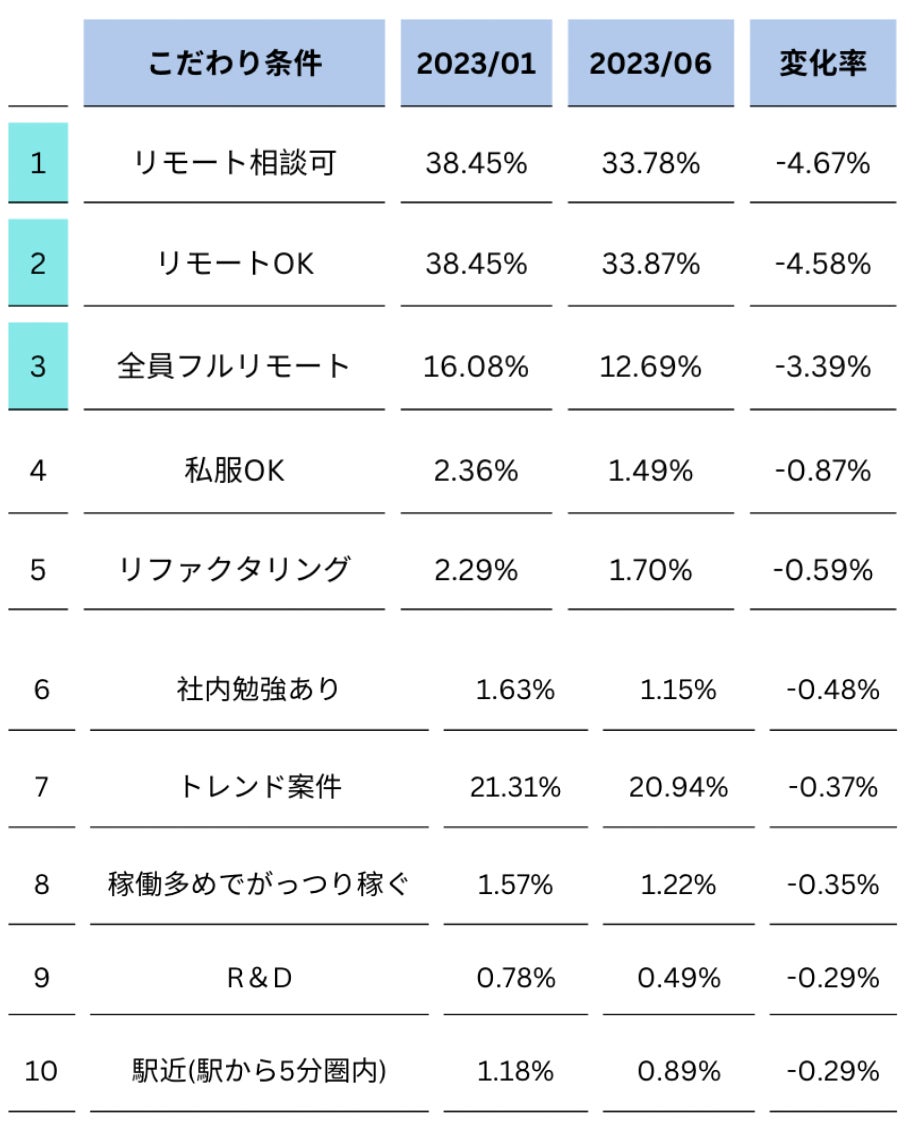Select the 稼働多めでがっつり稼ぐ label
This screenshot has height=1134, width=912.
[258, 884]
